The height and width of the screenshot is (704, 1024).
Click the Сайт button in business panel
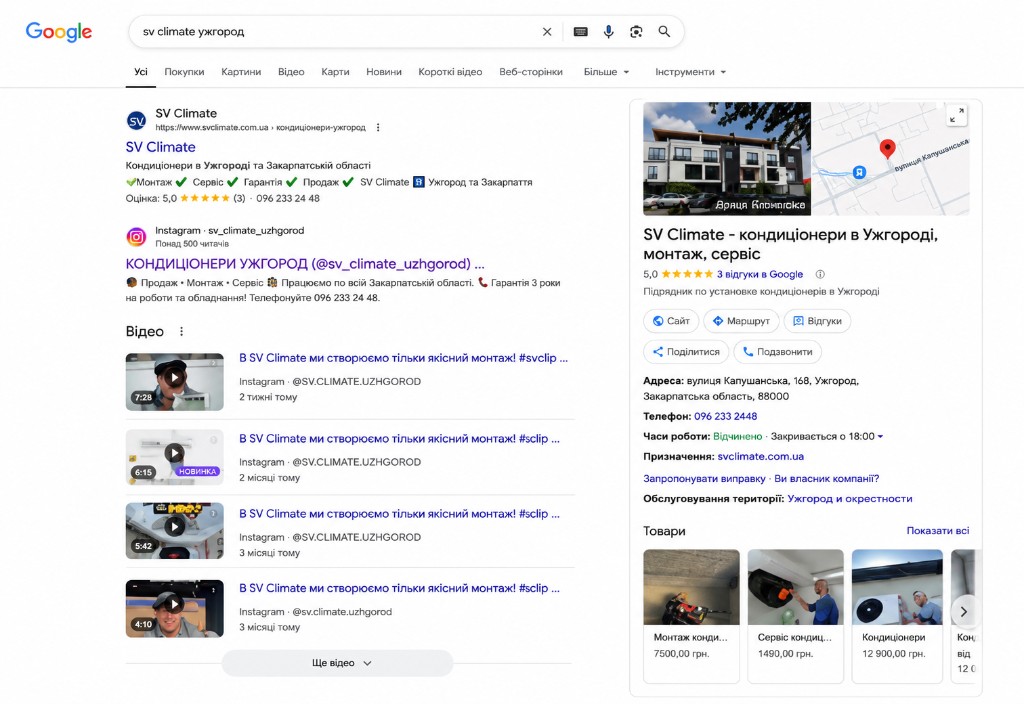671,321
